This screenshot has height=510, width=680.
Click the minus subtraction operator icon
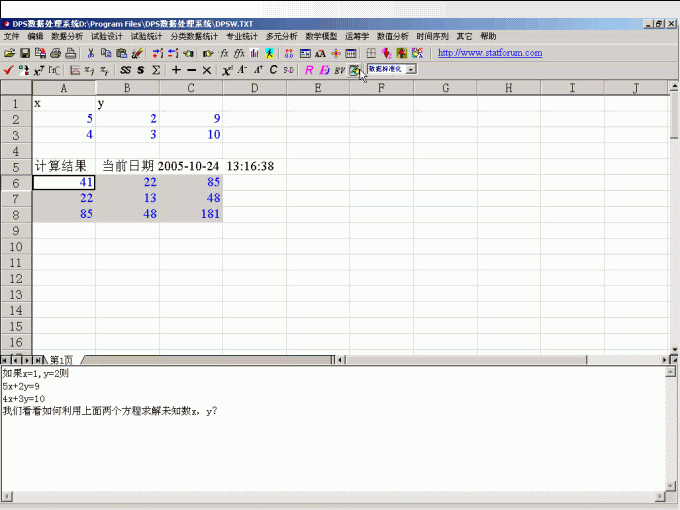pos(191,70)
